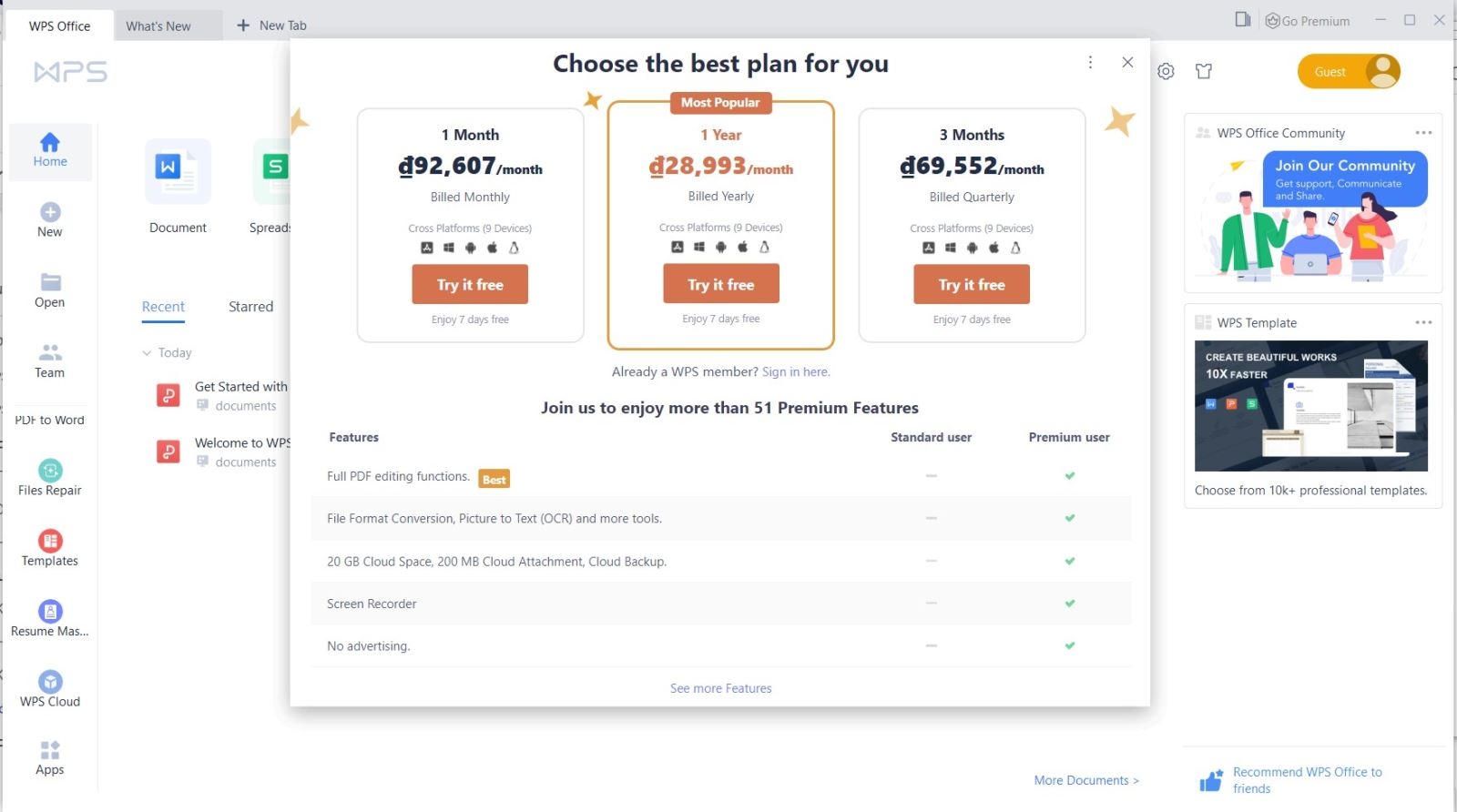1457x812 pixels.
Task: Click Sign in here link
Action: tap(796, 371)
